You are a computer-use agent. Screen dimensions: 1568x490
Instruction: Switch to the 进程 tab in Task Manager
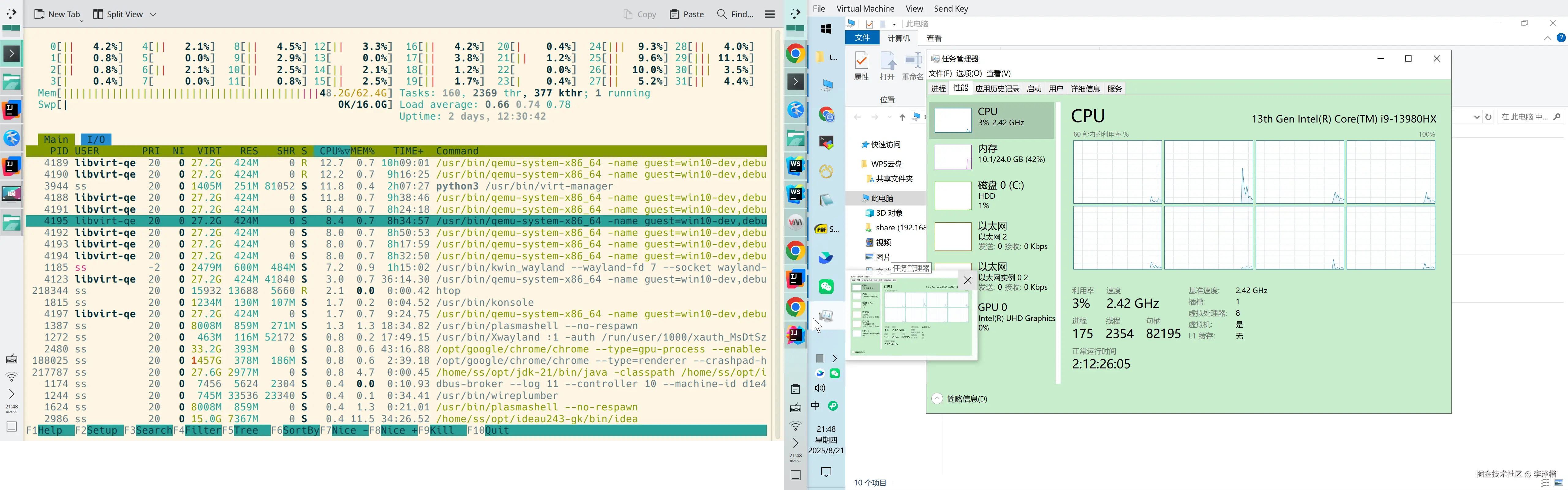click(x=938, y=88)
